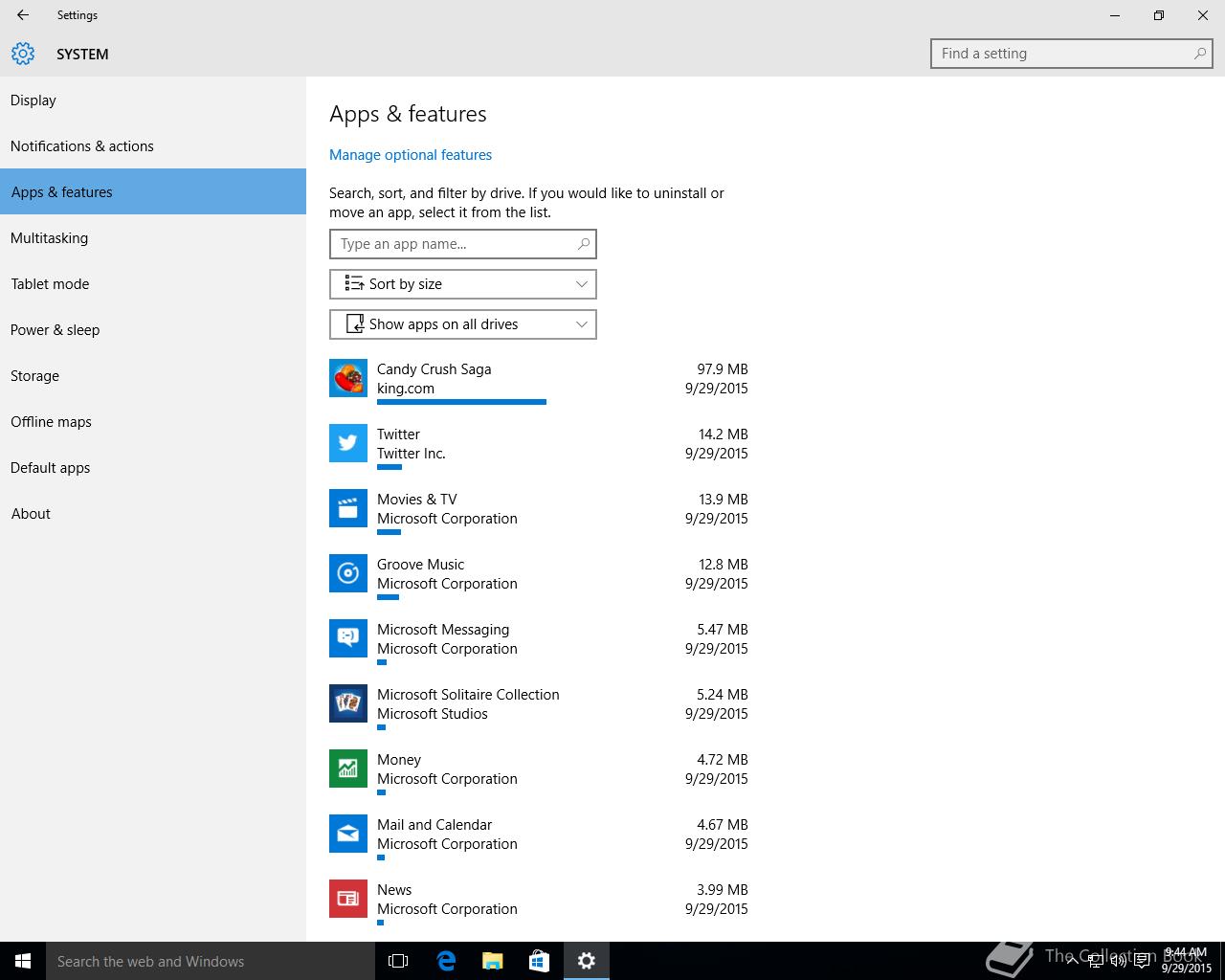Click the Candy Crush Saga app icon
The height and width of the screenshot is (980, 1225).
point(348,379)
